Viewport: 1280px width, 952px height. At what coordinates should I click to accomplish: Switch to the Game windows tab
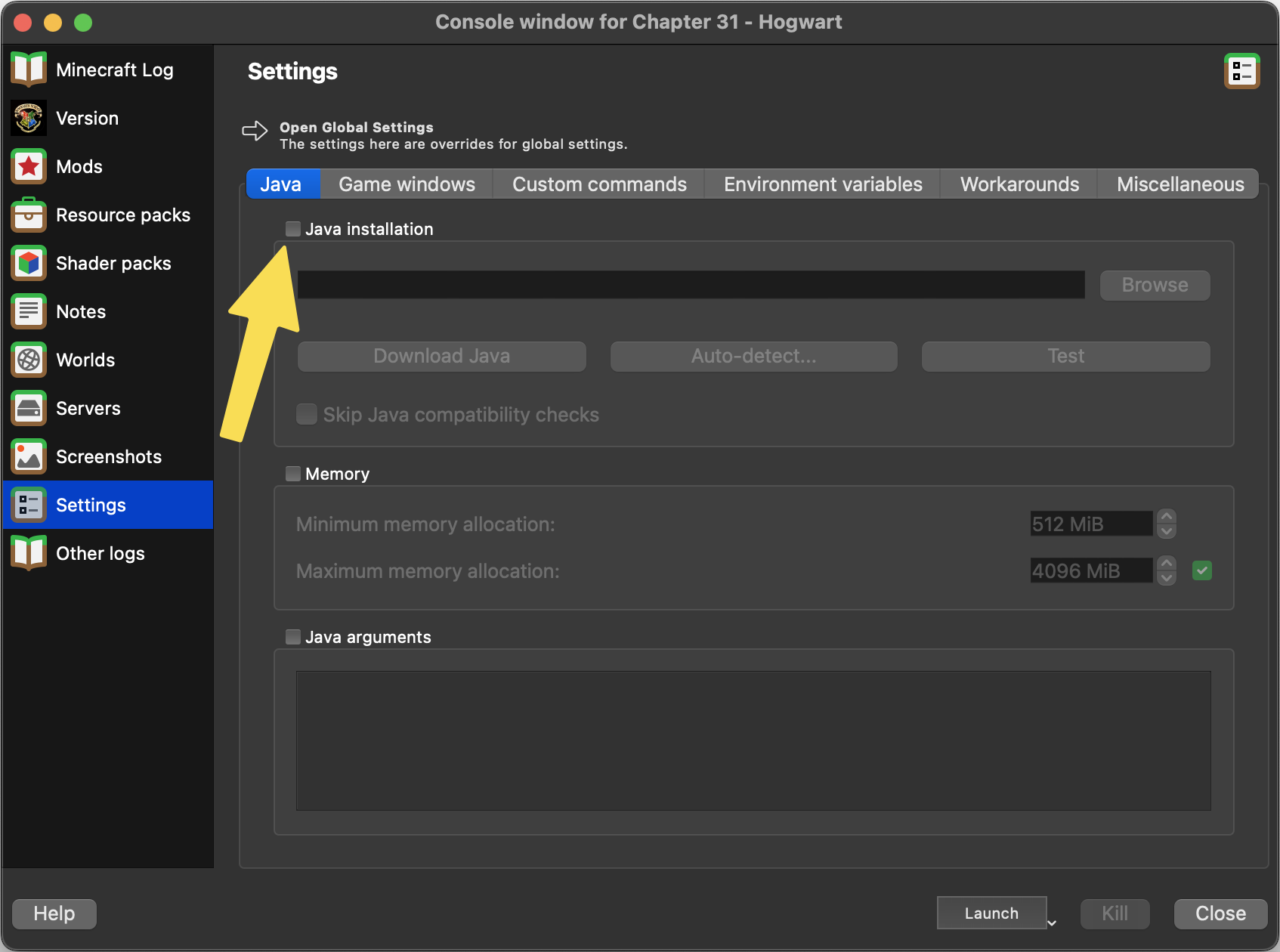click(x=407, y=184)
